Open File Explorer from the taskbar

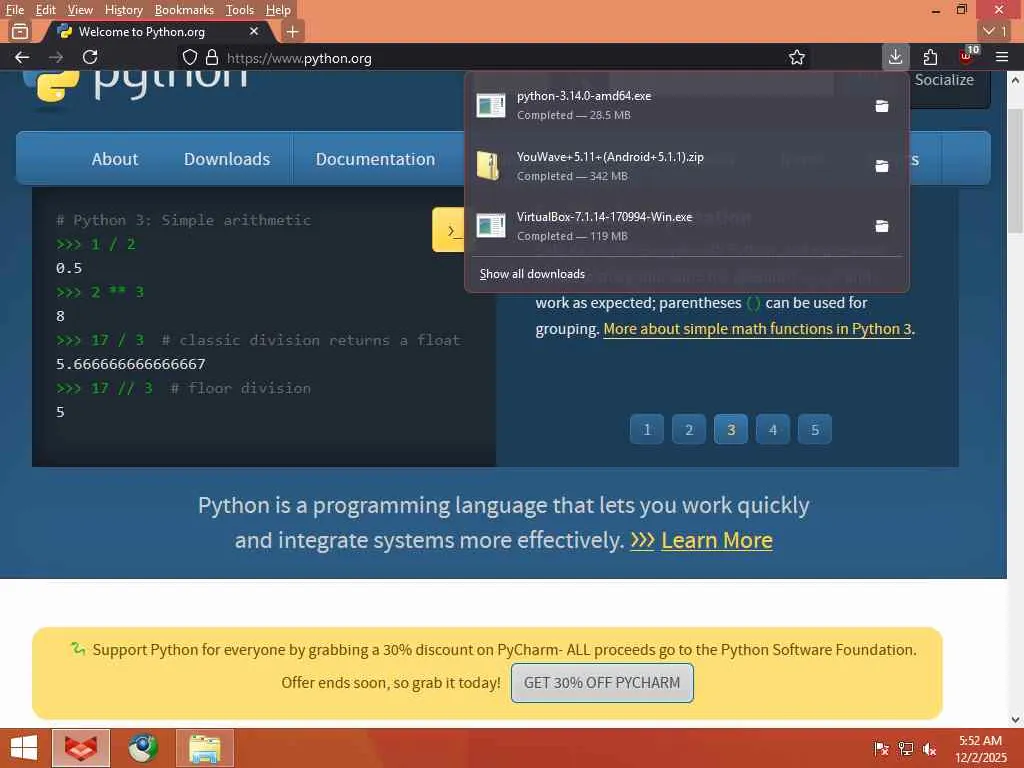tap(204, 748)
